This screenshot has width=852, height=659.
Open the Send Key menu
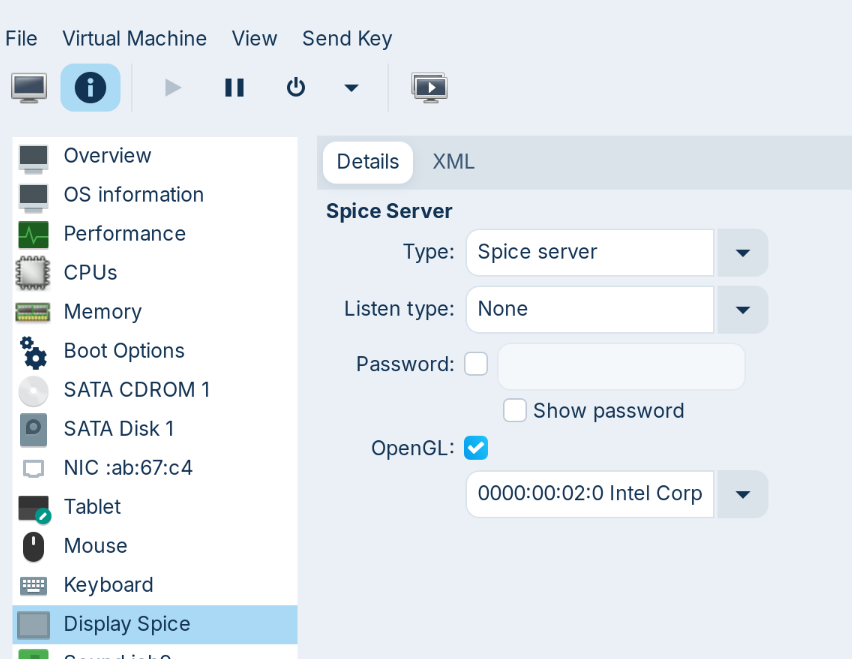347,38
